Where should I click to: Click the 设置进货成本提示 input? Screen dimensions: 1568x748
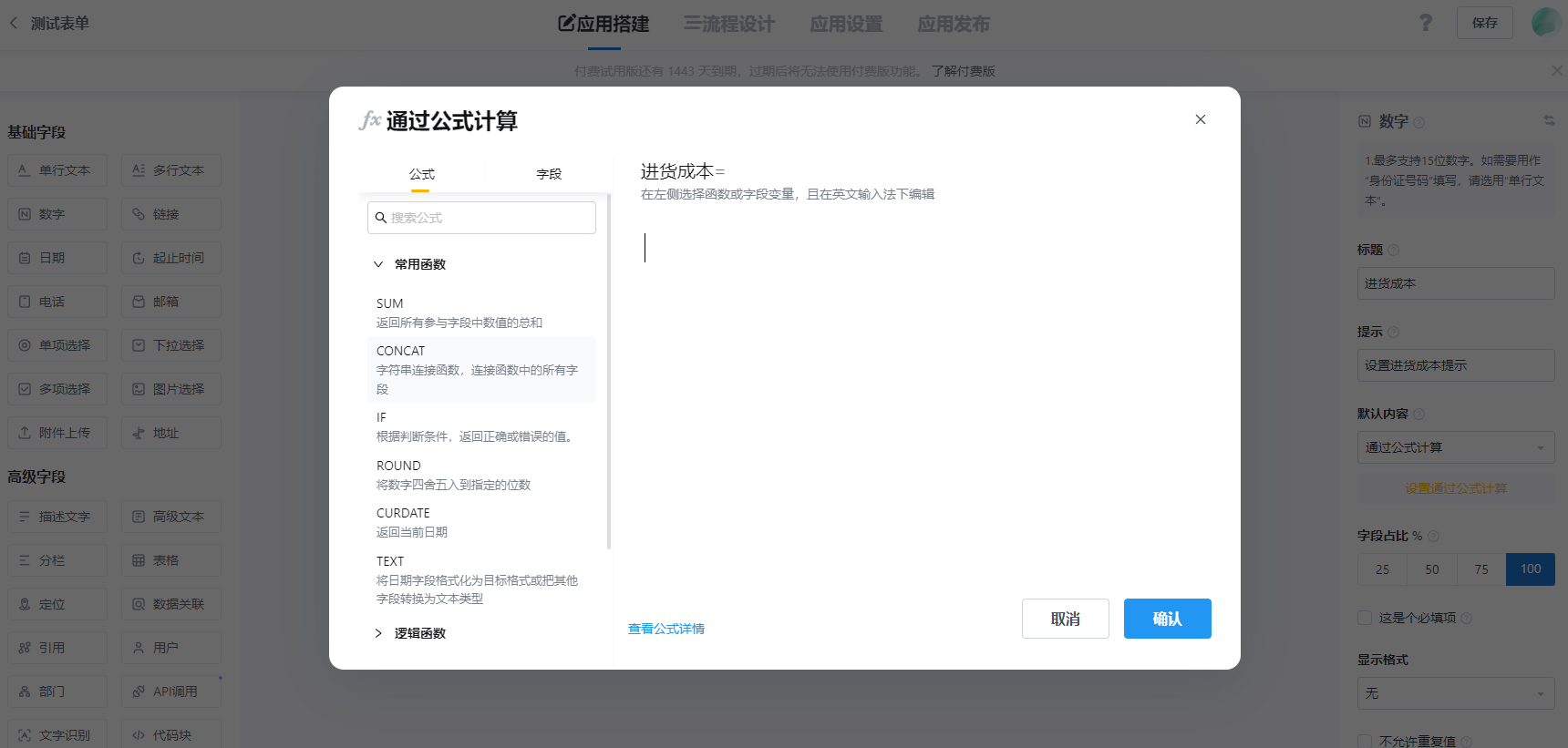click(x=1456, y=365)
